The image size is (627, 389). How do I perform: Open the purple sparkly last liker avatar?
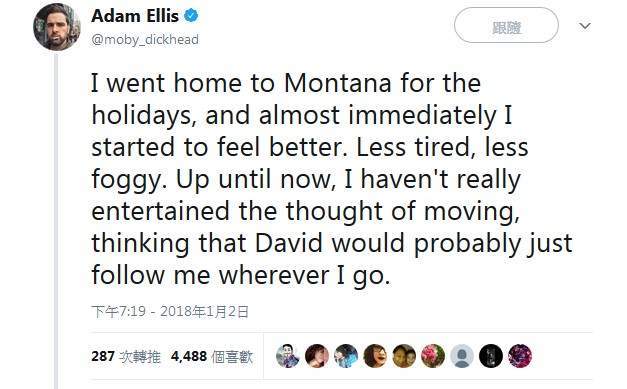520,356
